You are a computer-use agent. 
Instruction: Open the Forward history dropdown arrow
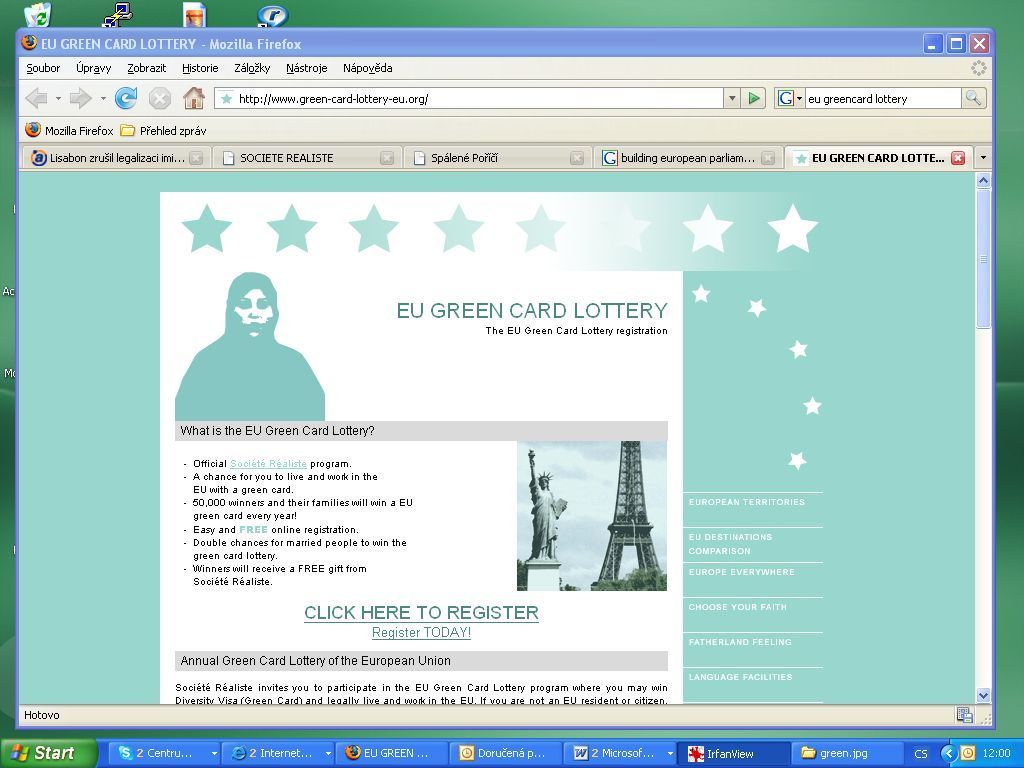(x=103, y=99)
